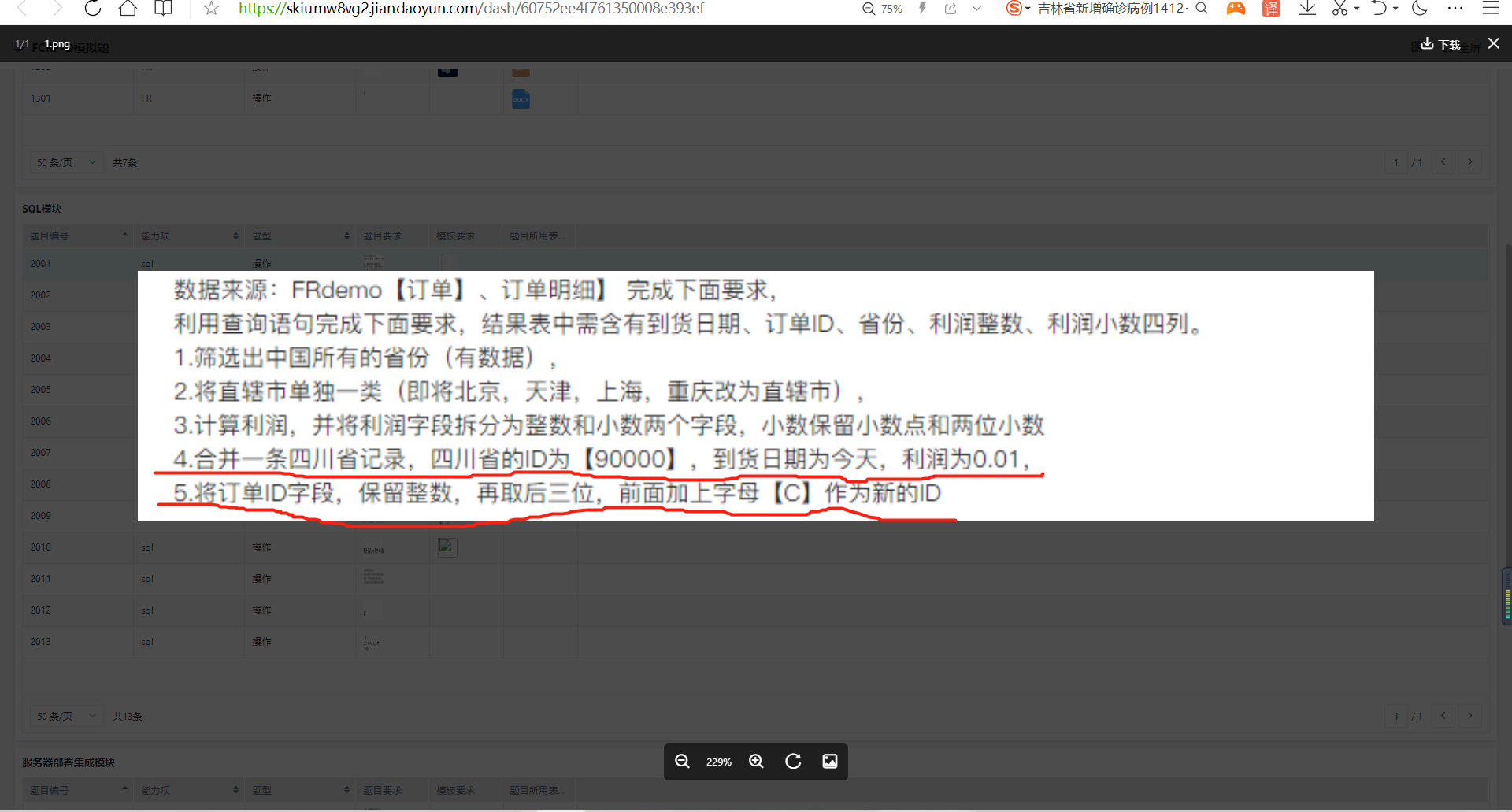Open the image thumbnail in row 2010
1512x812 pixels.
447,547
